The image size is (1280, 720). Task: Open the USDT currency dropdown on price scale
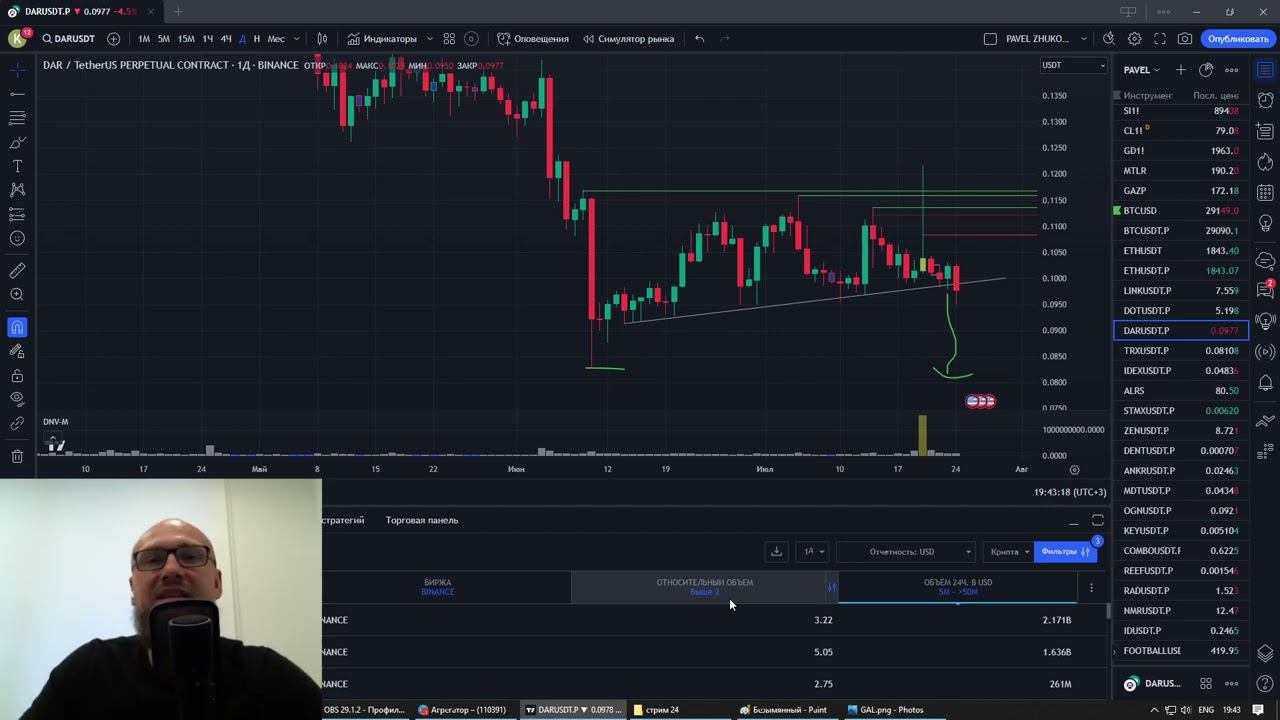pos(1073,65)
